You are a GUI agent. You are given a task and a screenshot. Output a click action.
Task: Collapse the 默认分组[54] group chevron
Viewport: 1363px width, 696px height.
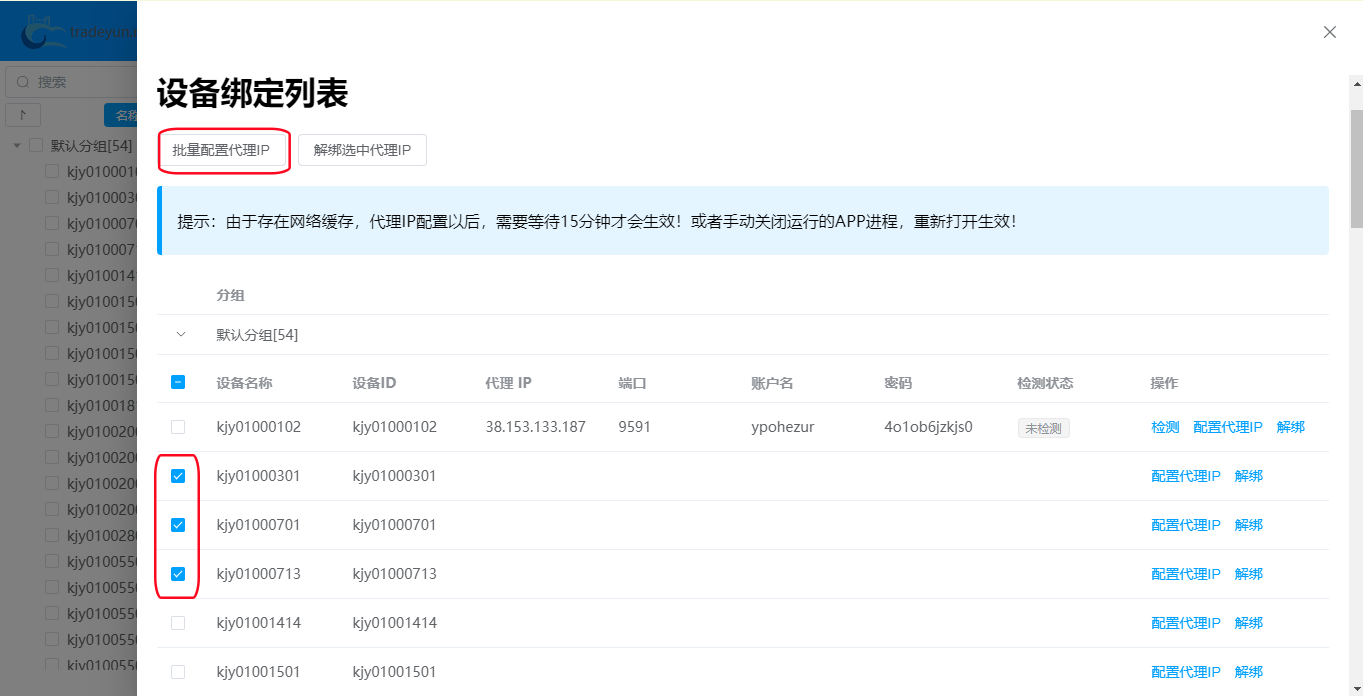(x=181, y=335)
